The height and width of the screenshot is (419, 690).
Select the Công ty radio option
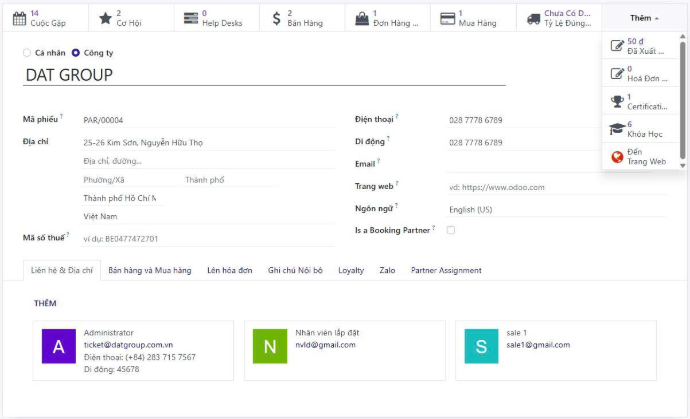[x=76, y=53]
